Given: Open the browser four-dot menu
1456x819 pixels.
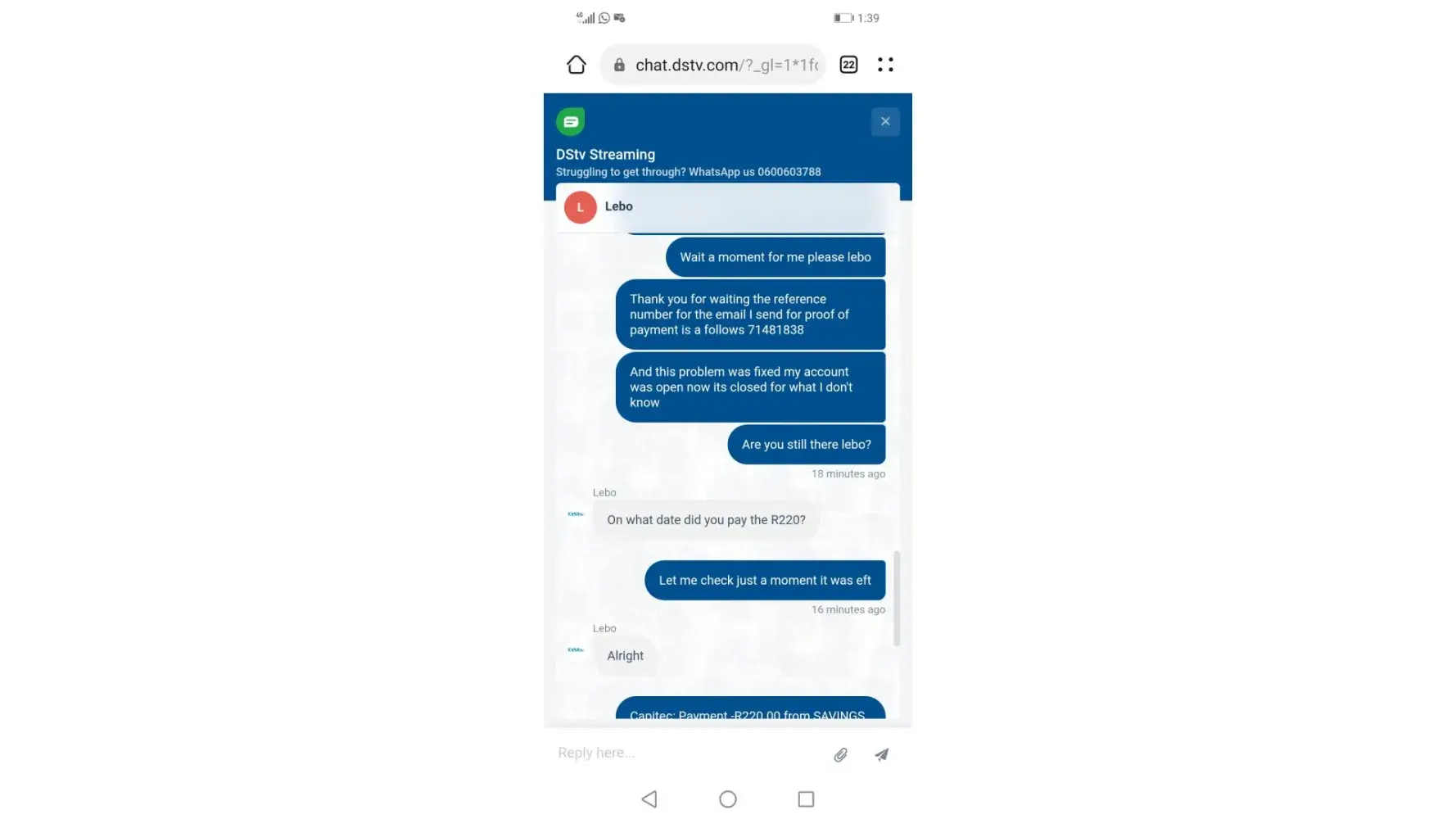Looking at the screenshot, I should point(885,65).
